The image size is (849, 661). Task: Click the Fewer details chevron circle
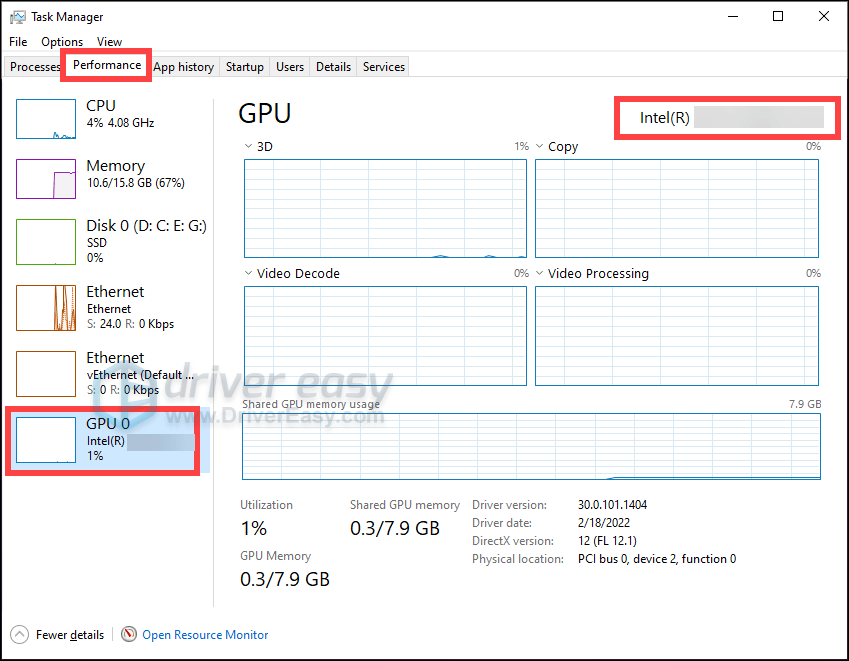pyautogui.click(x=21, y=634)
